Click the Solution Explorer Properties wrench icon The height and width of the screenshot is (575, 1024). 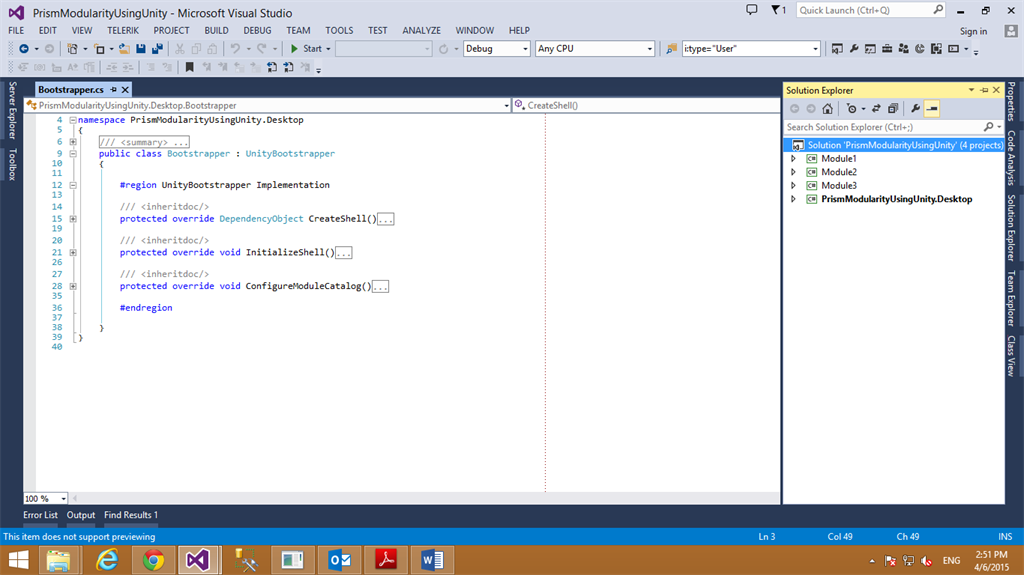coord(915,108)
